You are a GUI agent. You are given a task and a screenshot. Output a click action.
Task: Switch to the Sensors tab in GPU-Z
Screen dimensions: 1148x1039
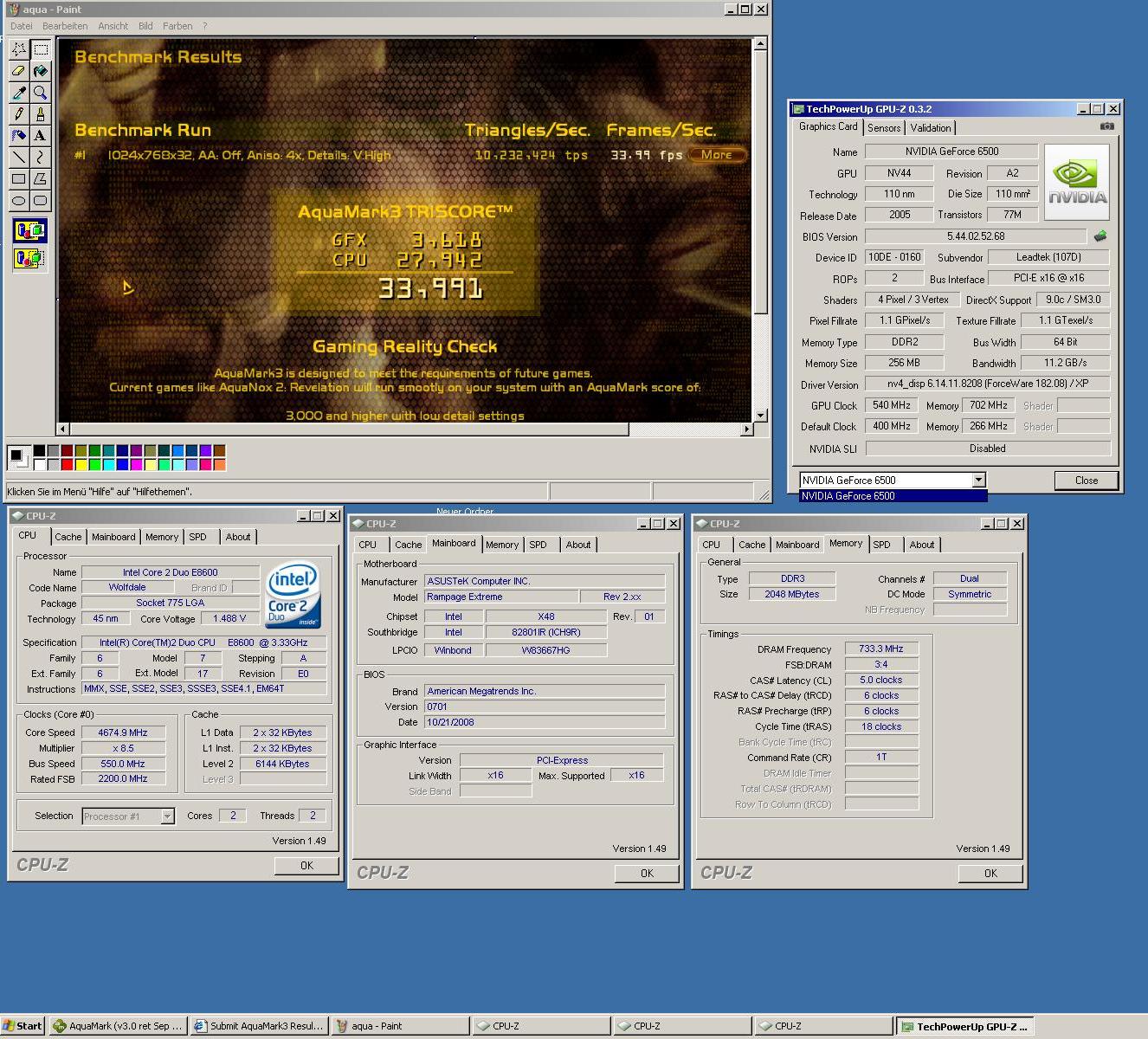point(884,128)
